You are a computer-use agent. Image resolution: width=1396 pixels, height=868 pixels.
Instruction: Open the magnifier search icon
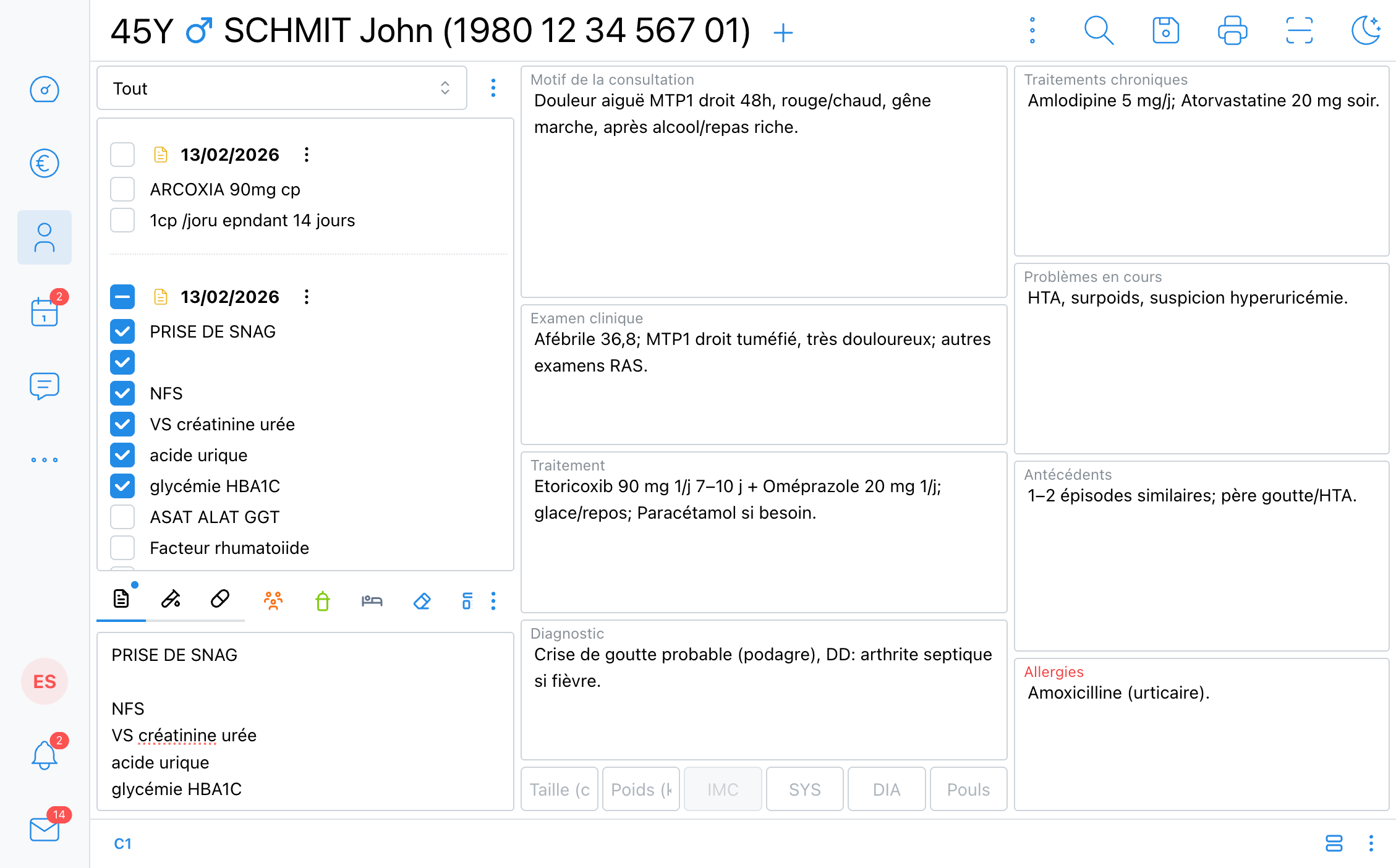pos(1099,30)
